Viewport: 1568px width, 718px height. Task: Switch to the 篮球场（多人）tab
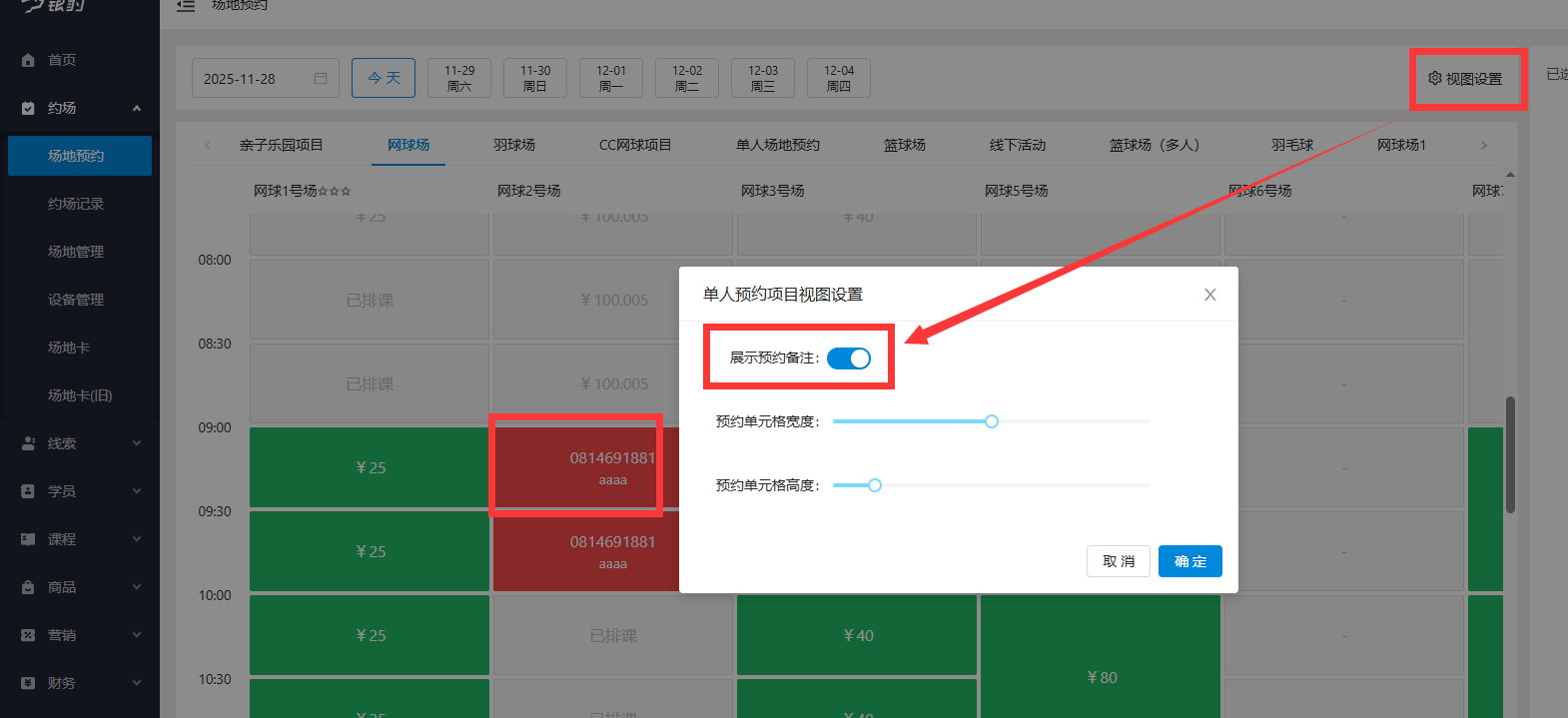point(1155,145)
